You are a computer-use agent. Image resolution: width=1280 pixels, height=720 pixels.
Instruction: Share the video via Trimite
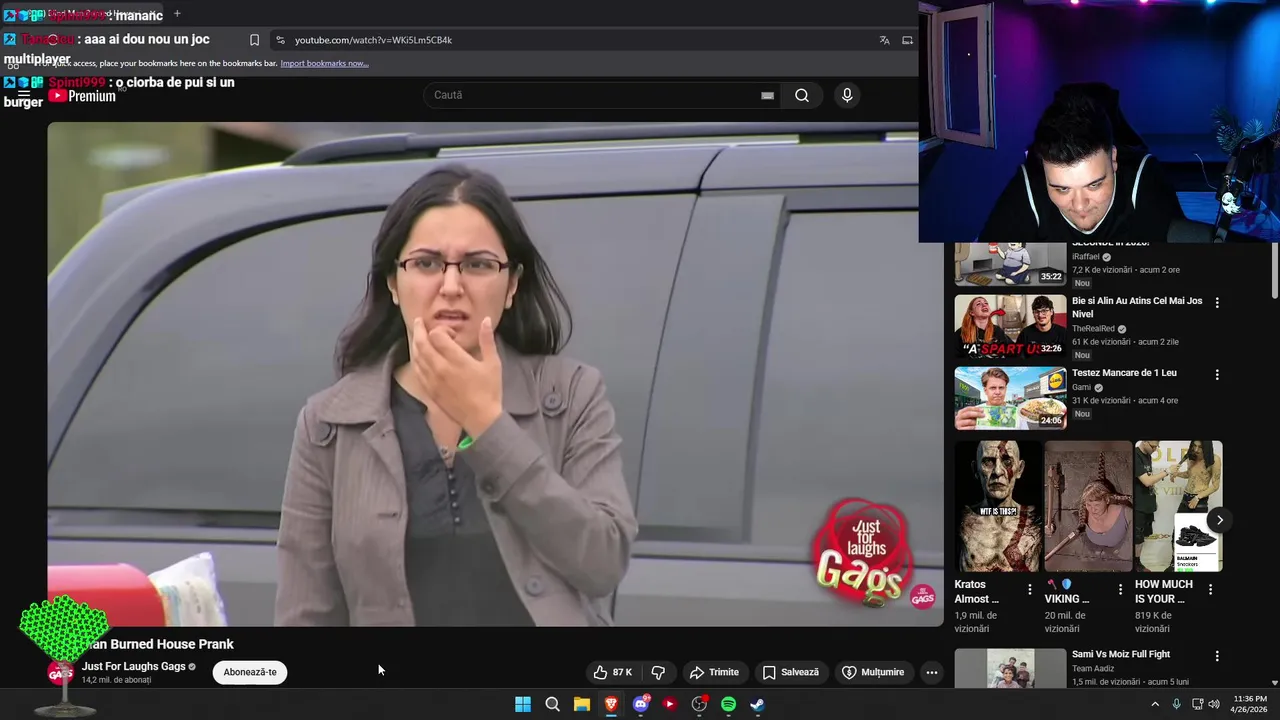(714, 672)
